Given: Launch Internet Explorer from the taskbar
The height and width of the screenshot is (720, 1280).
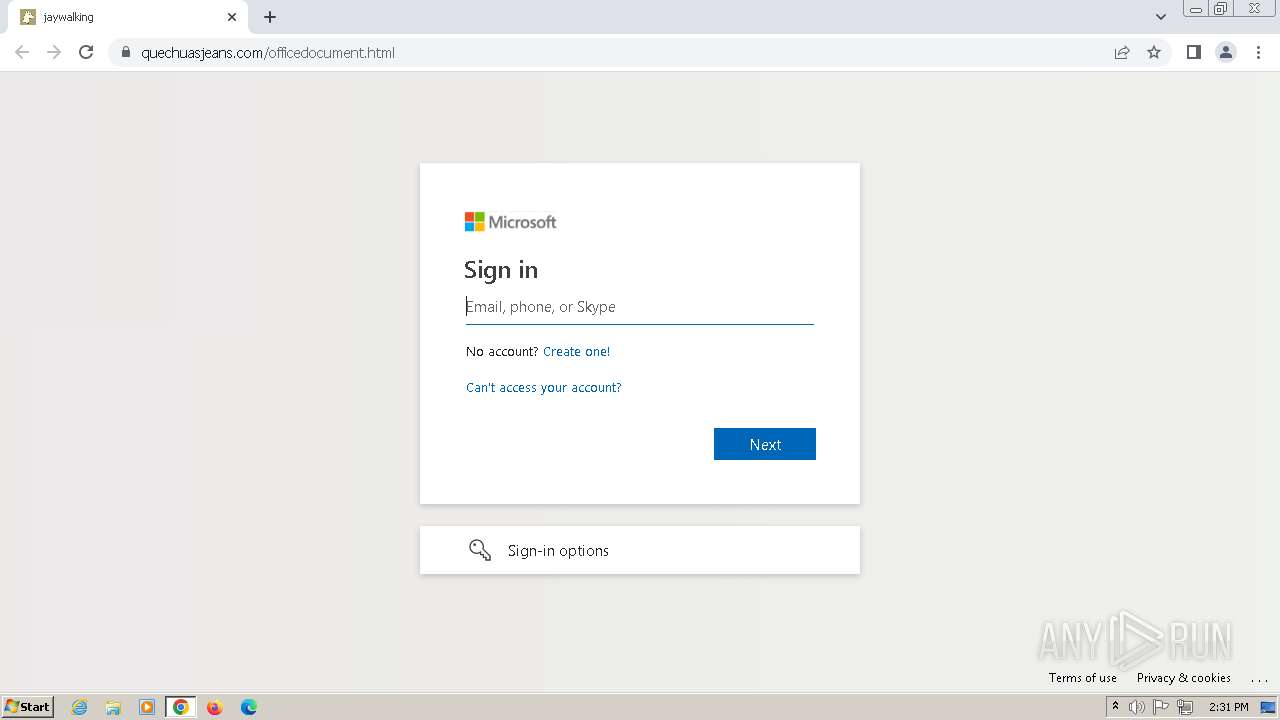Looking at the screenshot, I should click(x=80, y=707).
